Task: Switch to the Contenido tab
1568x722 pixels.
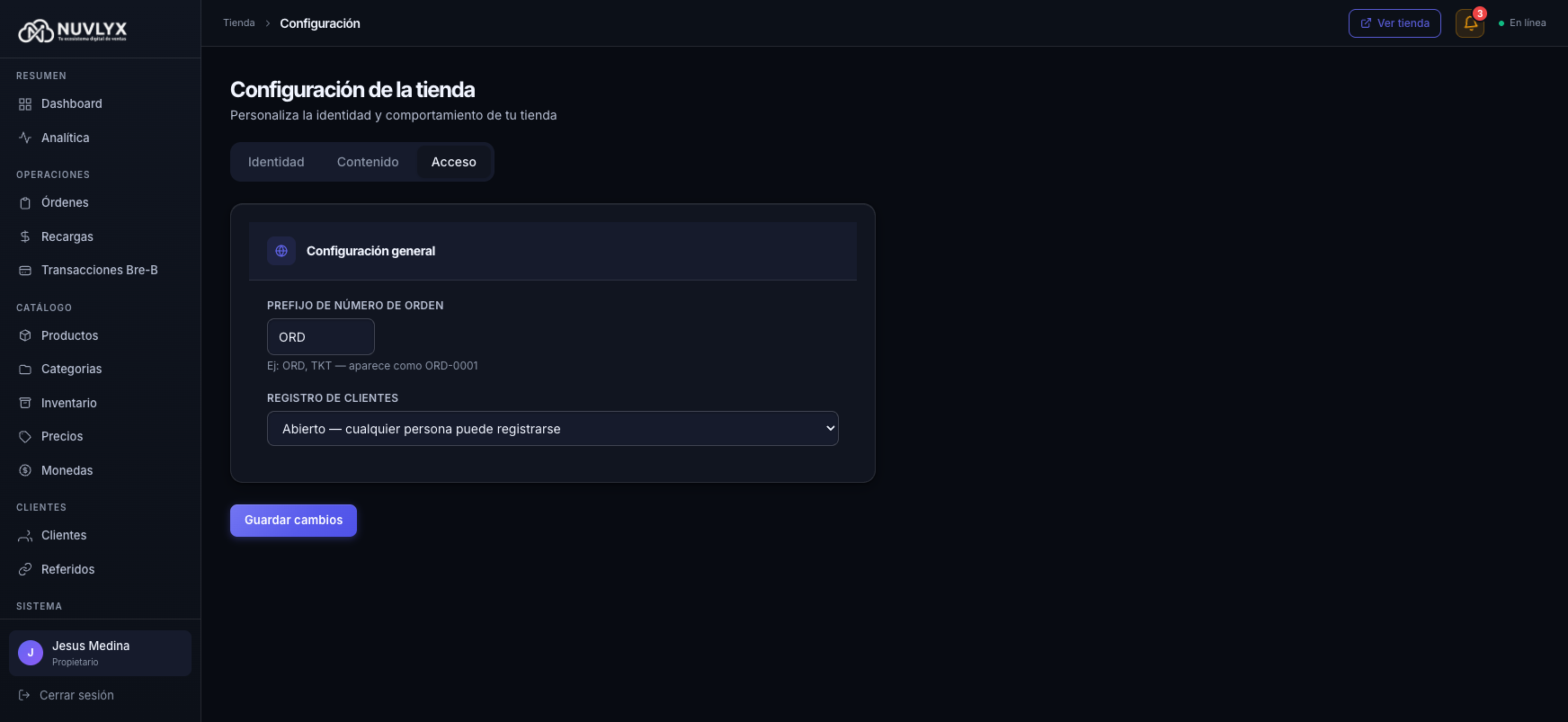Action: click(368, 162)
